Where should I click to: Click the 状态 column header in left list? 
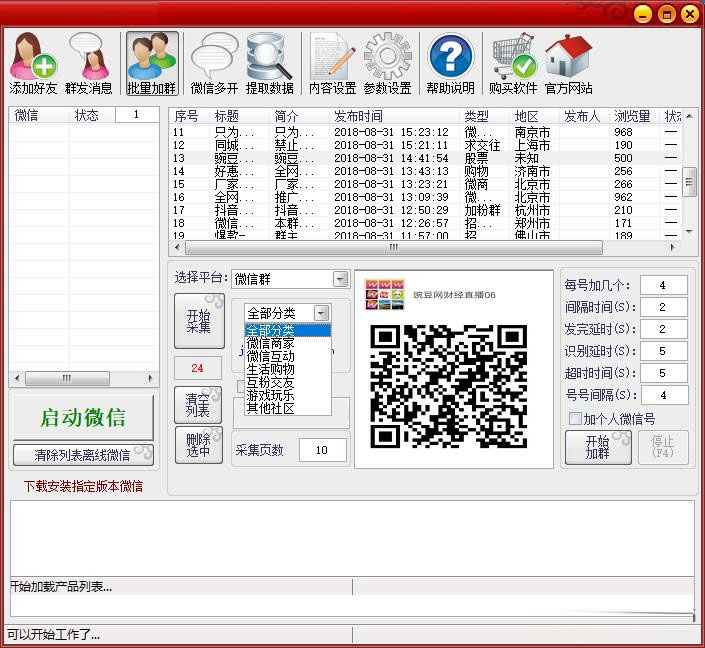92,115
